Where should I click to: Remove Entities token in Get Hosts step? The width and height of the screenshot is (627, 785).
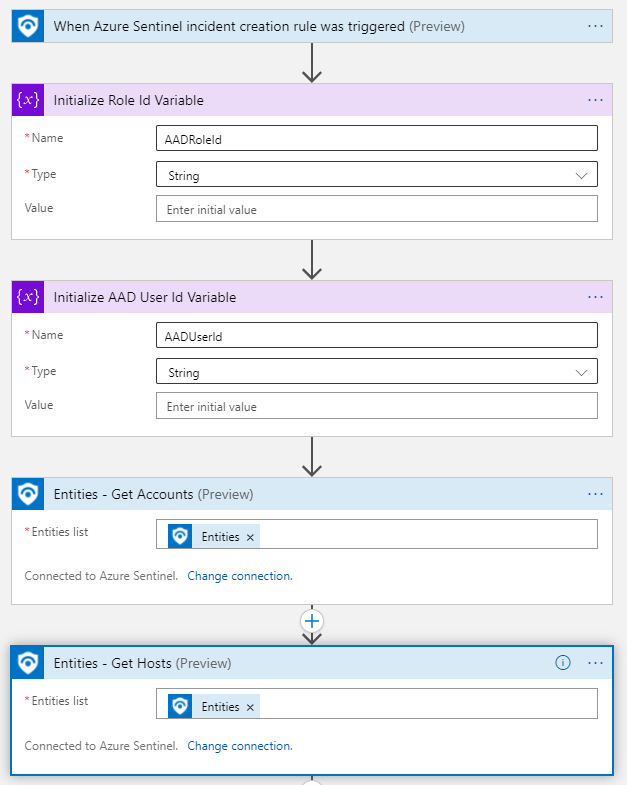tap(250, 707)
